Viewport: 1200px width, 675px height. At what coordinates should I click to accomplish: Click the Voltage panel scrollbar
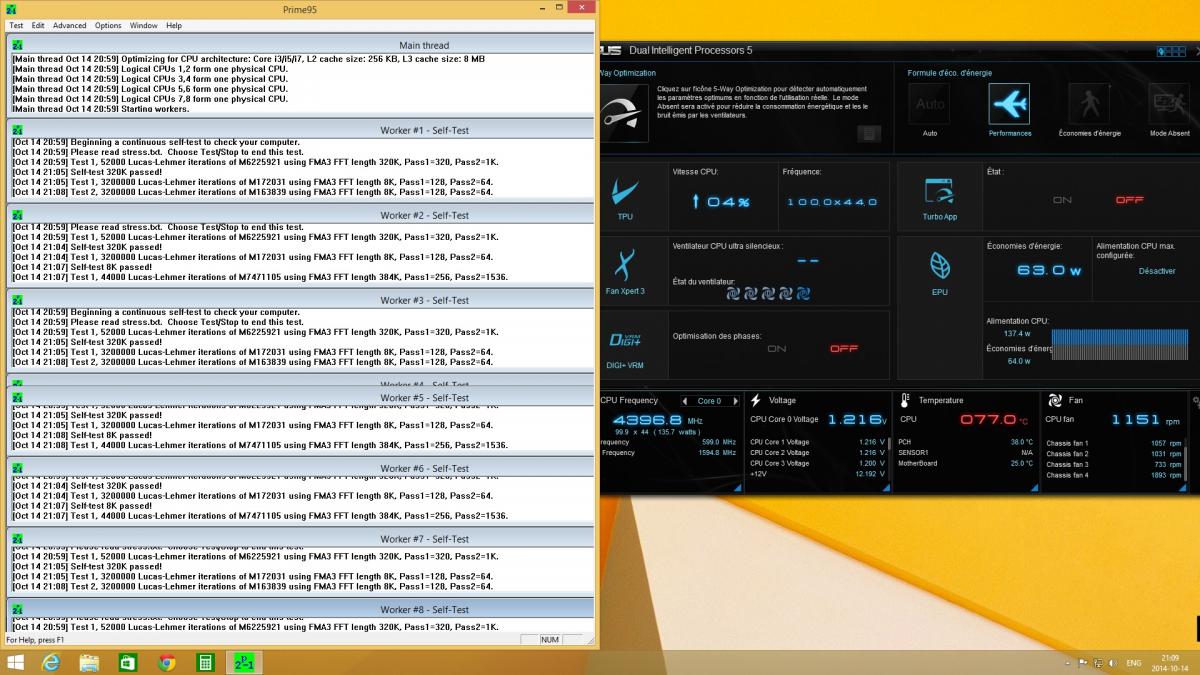coord(889,458)
